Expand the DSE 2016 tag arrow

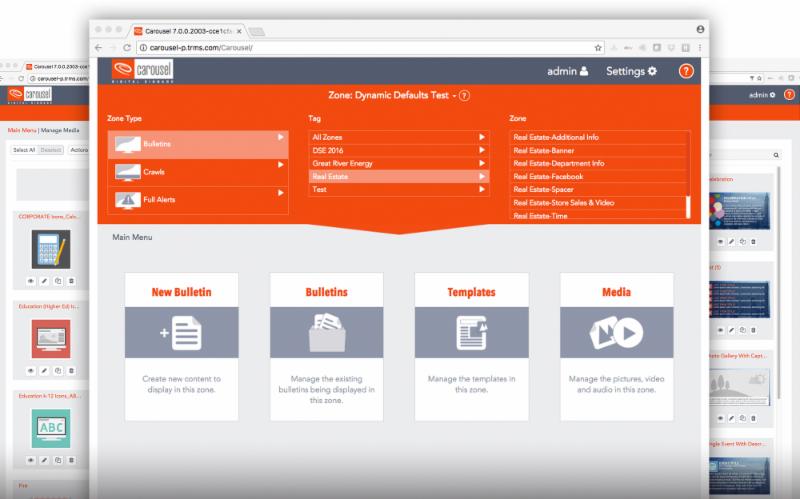tap(482, 150)
